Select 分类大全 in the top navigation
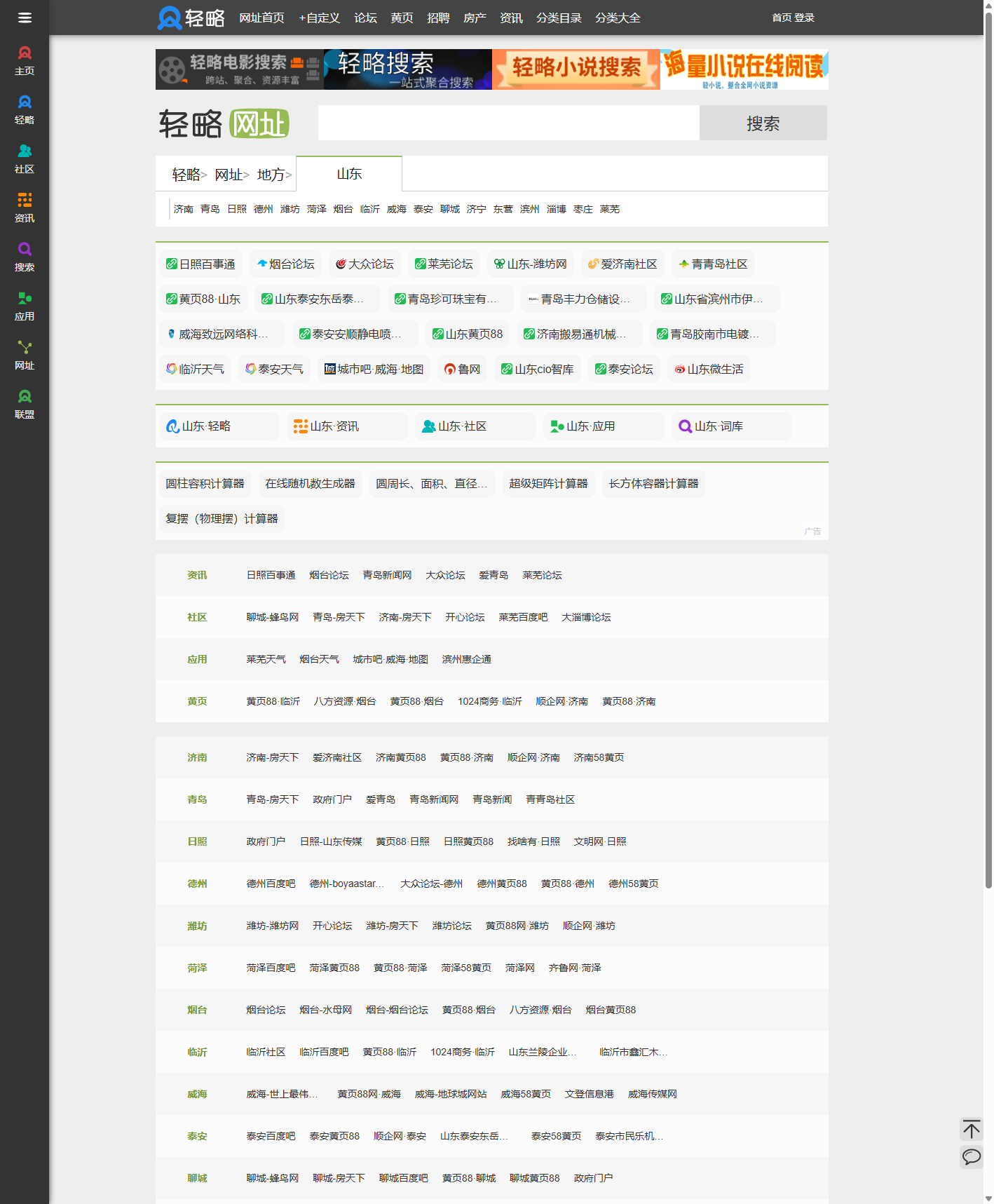Image resolution: width=994 pixels, height=1204 pixels. 618,18
